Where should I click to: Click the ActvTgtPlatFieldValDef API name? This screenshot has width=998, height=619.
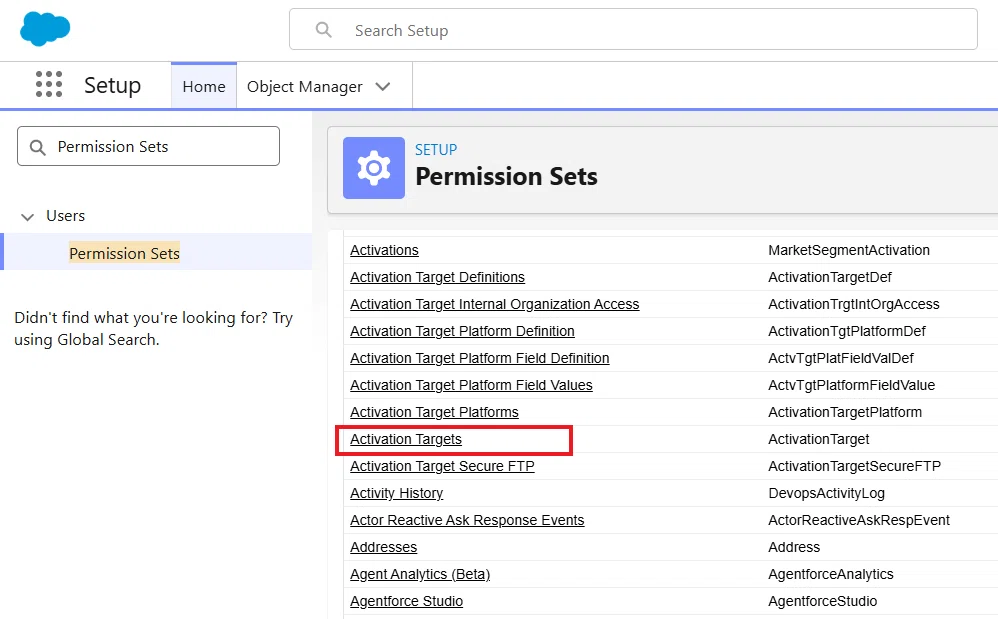tap(841, 358)
